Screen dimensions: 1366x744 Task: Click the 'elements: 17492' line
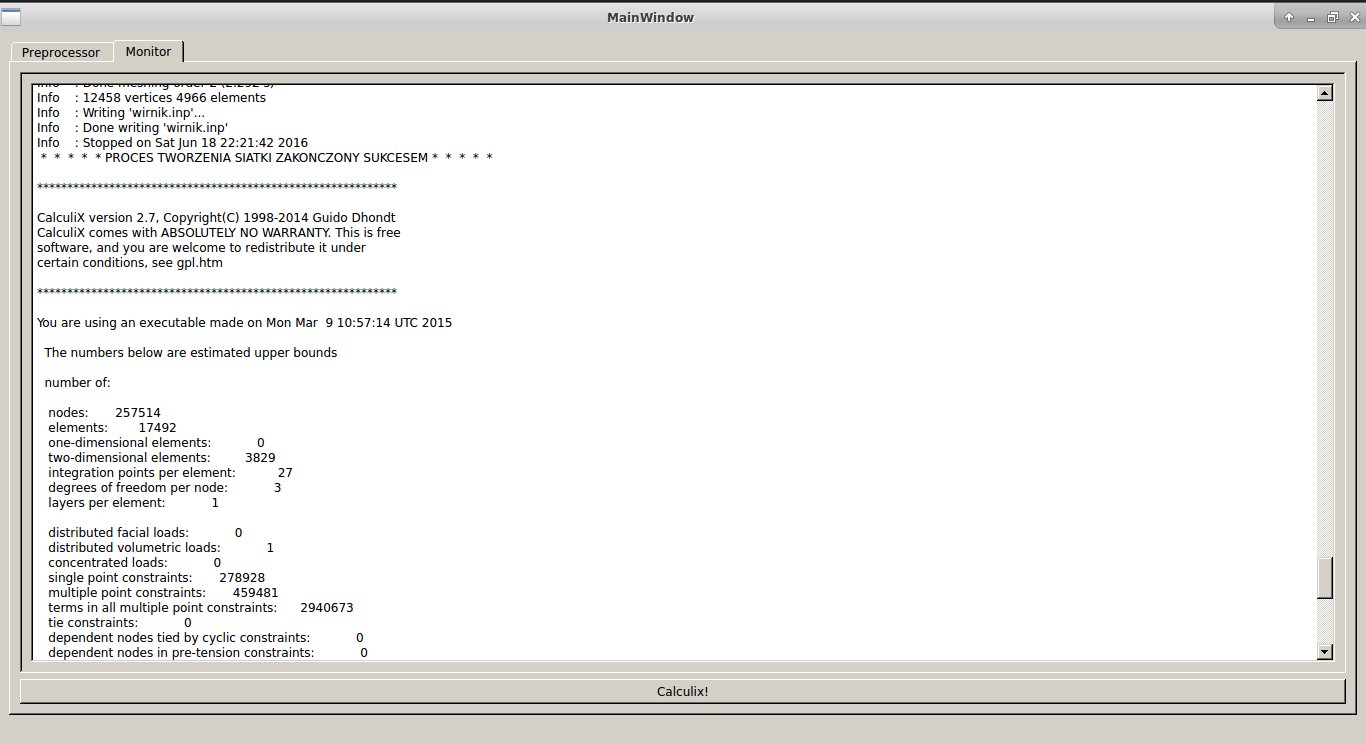click(x=112, y=428)
